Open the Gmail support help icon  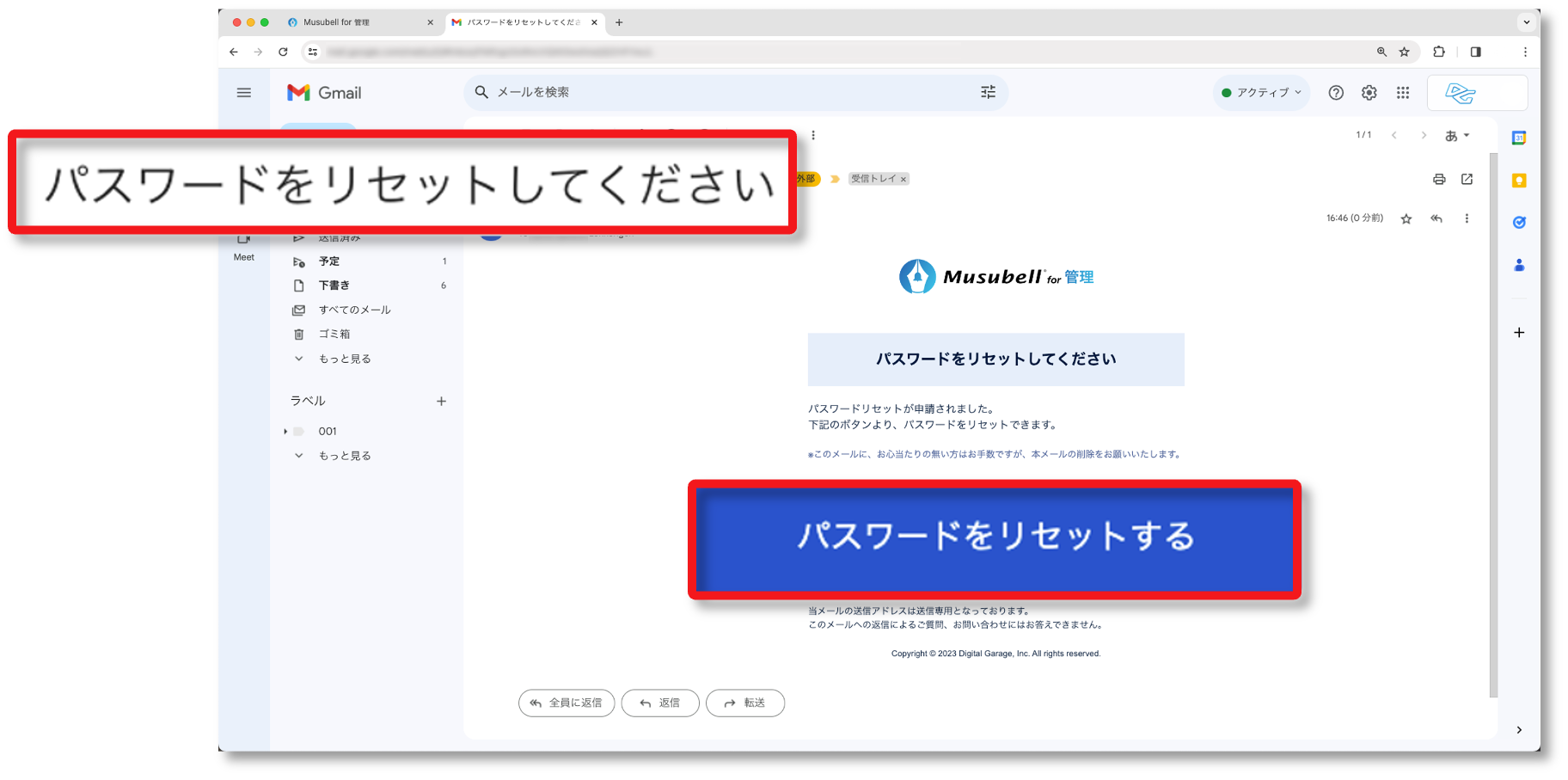[1335, 93]
